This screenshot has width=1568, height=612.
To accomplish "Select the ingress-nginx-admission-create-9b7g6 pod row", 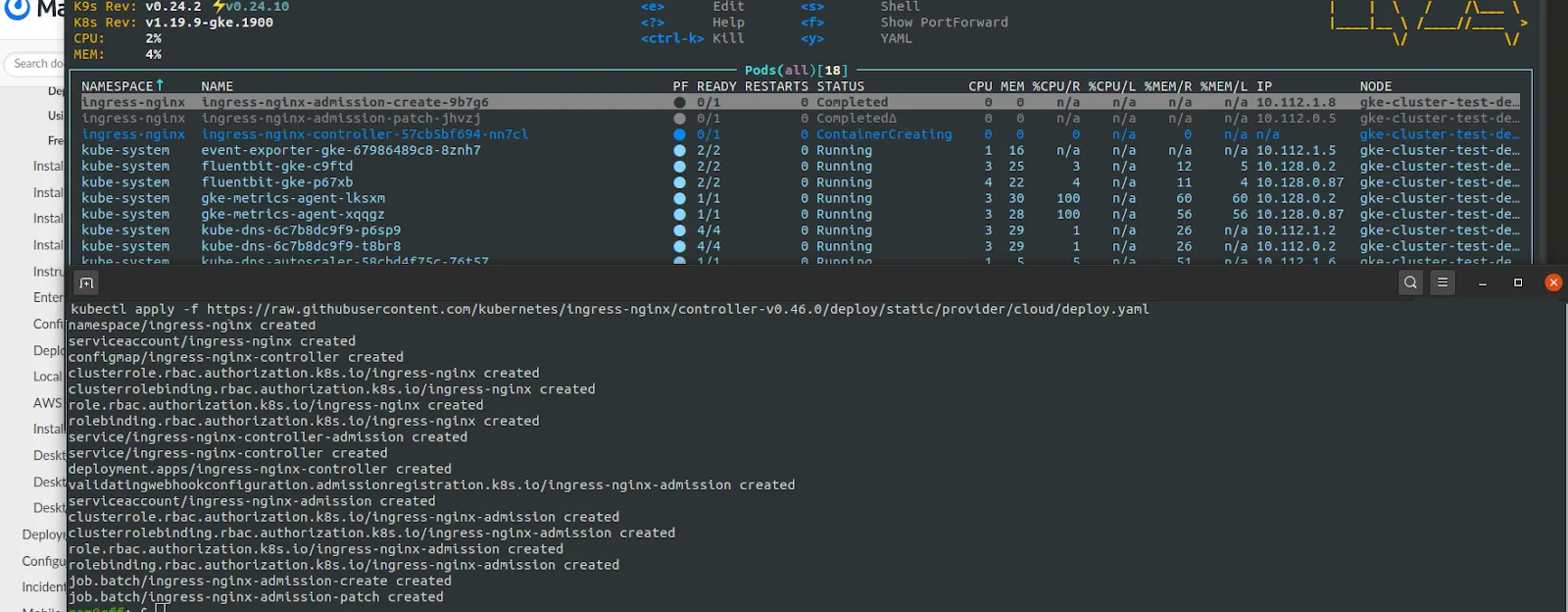I will coord(801,102).
